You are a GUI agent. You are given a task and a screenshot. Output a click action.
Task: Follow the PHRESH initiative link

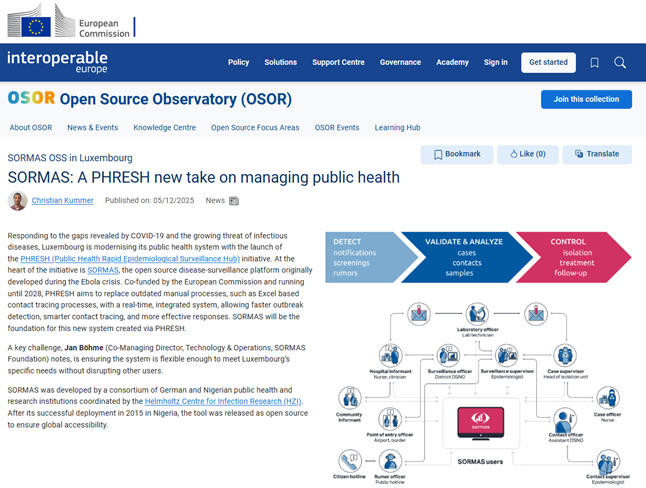(130, 259)
